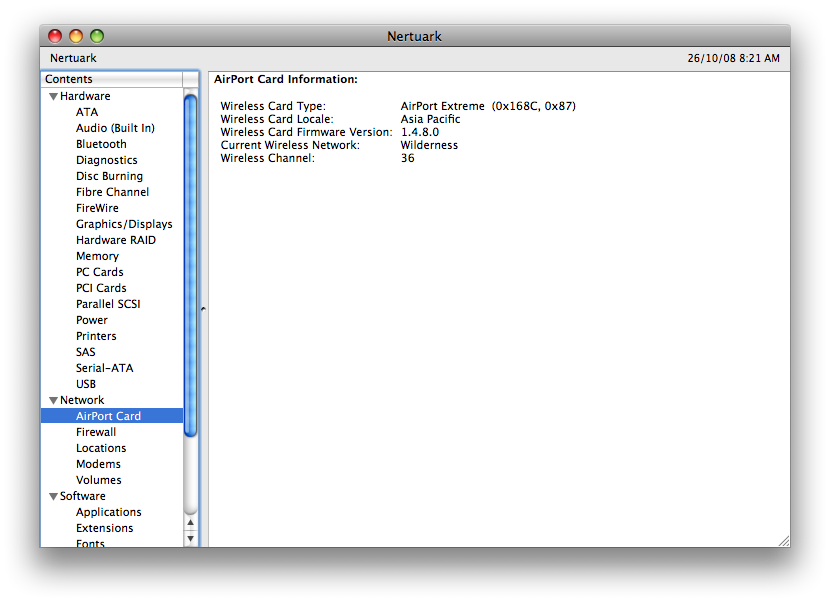Collapse the Hardware category triangle
Viewport: 830px width, 602px height.
pyautogui.click(x=53, y=96)
